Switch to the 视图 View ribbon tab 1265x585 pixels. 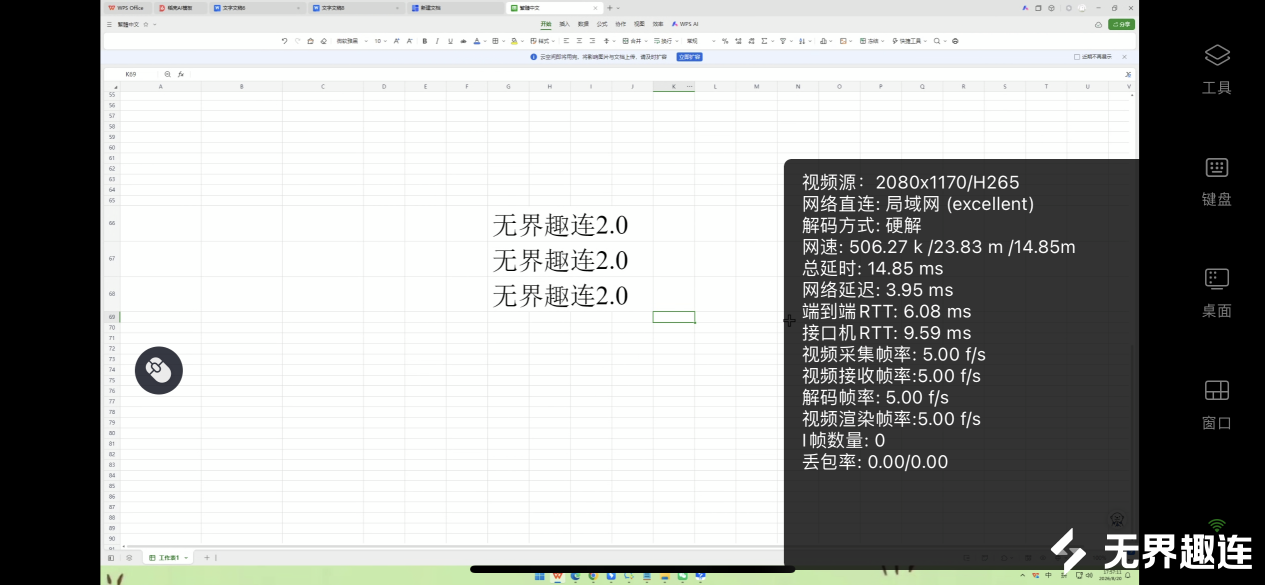pos(639,23)
